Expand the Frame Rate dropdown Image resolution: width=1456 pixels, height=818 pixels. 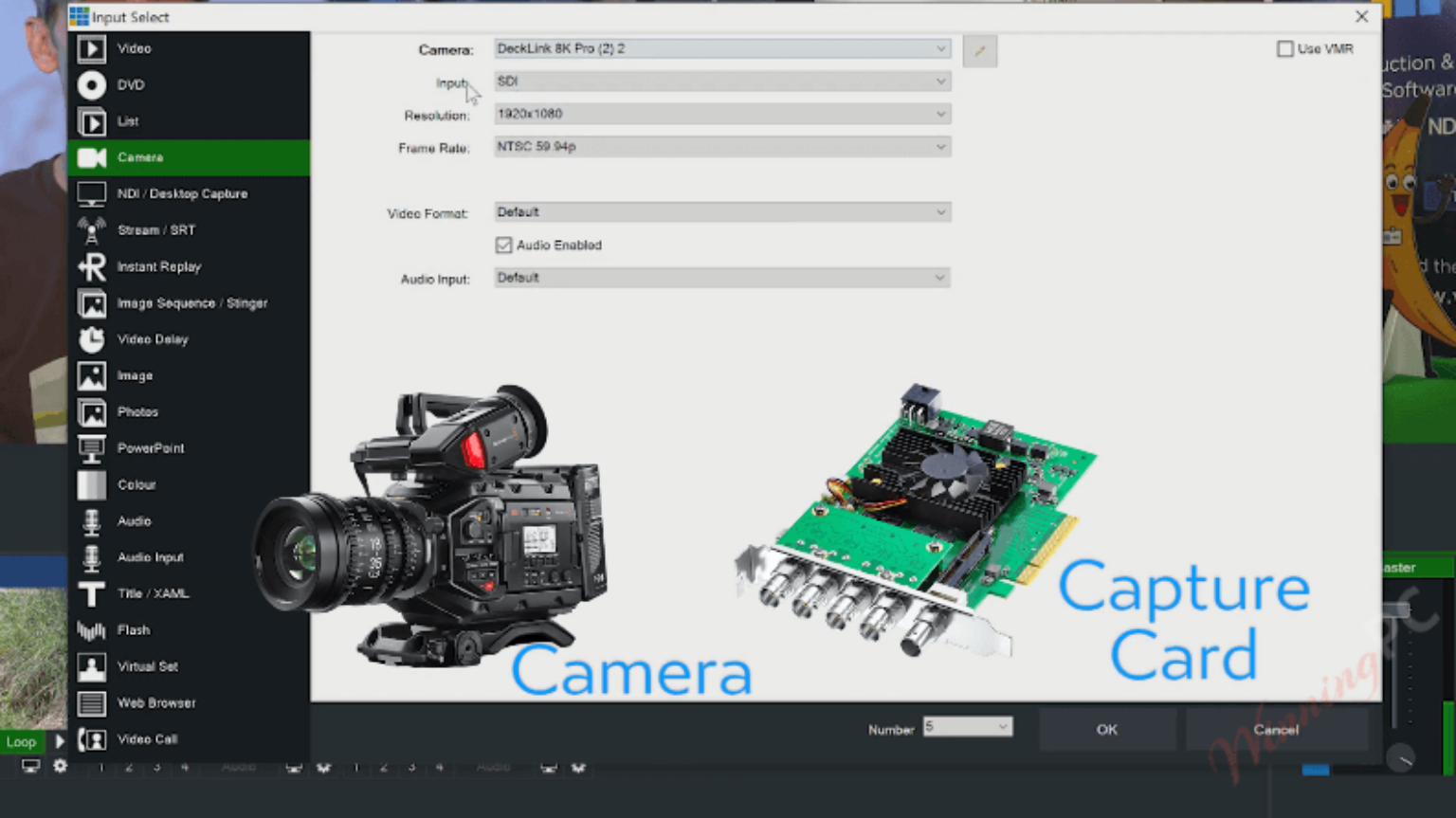(x=722, y=147)
